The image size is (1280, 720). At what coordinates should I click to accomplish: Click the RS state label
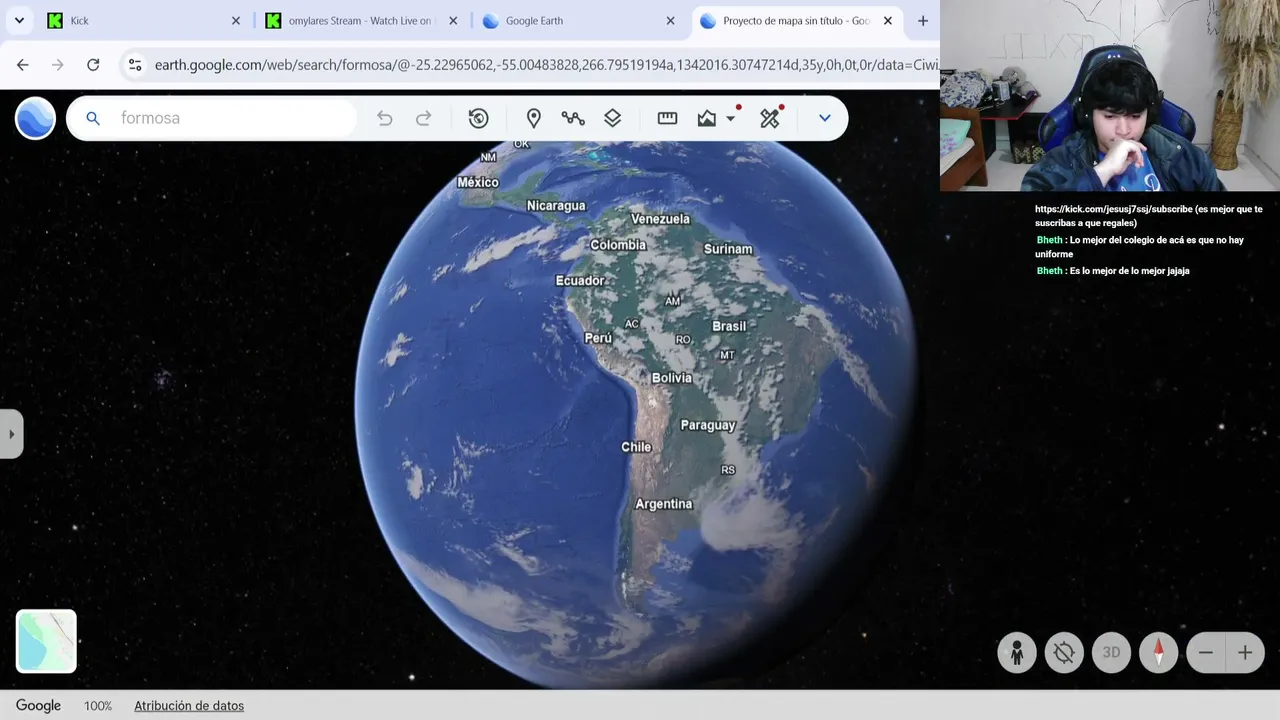pyautogui.click(x=728, y=470)
